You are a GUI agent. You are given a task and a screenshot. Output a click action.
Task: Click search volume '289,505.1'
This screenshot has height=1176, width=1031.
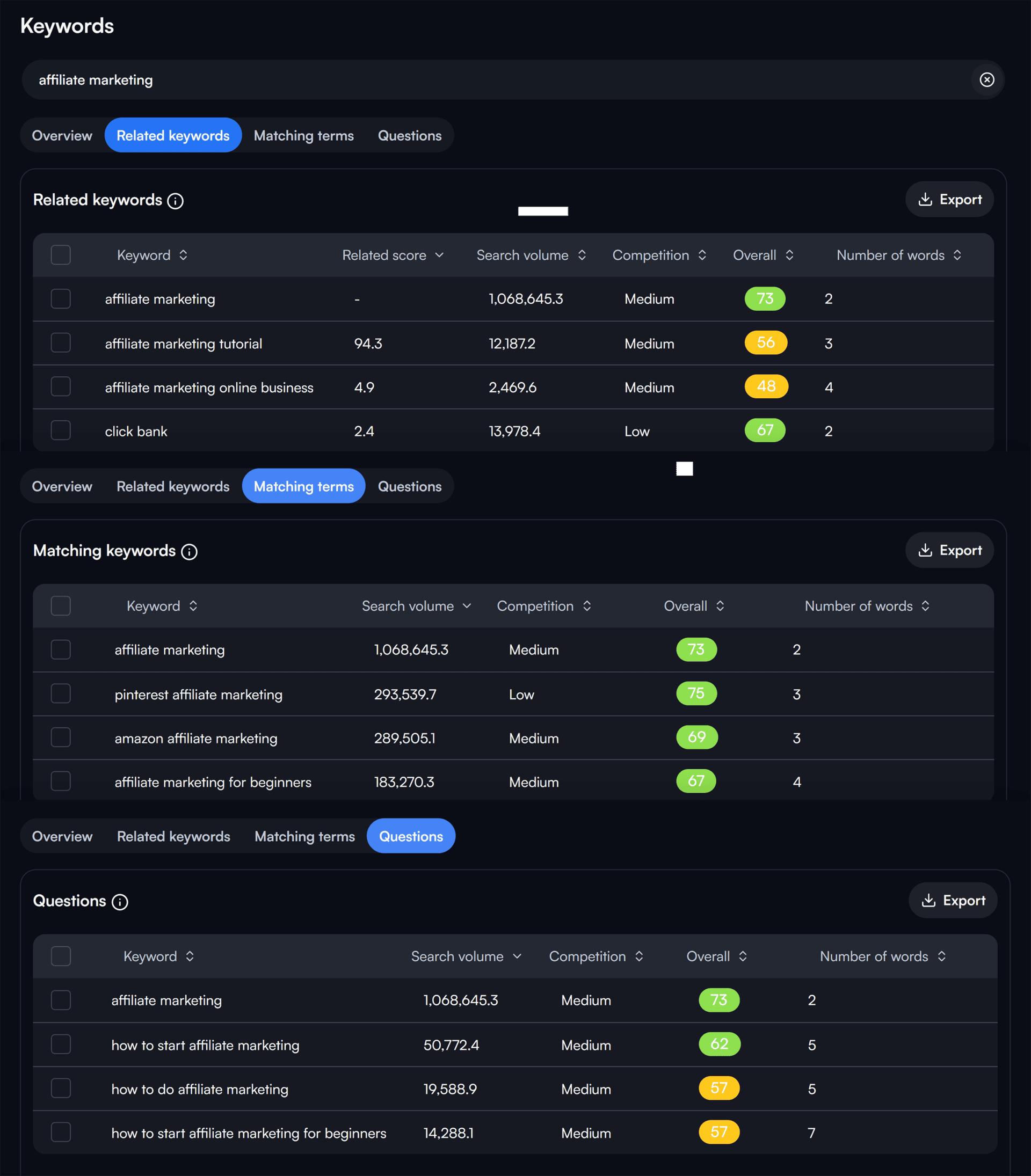[x=404, y=739]
